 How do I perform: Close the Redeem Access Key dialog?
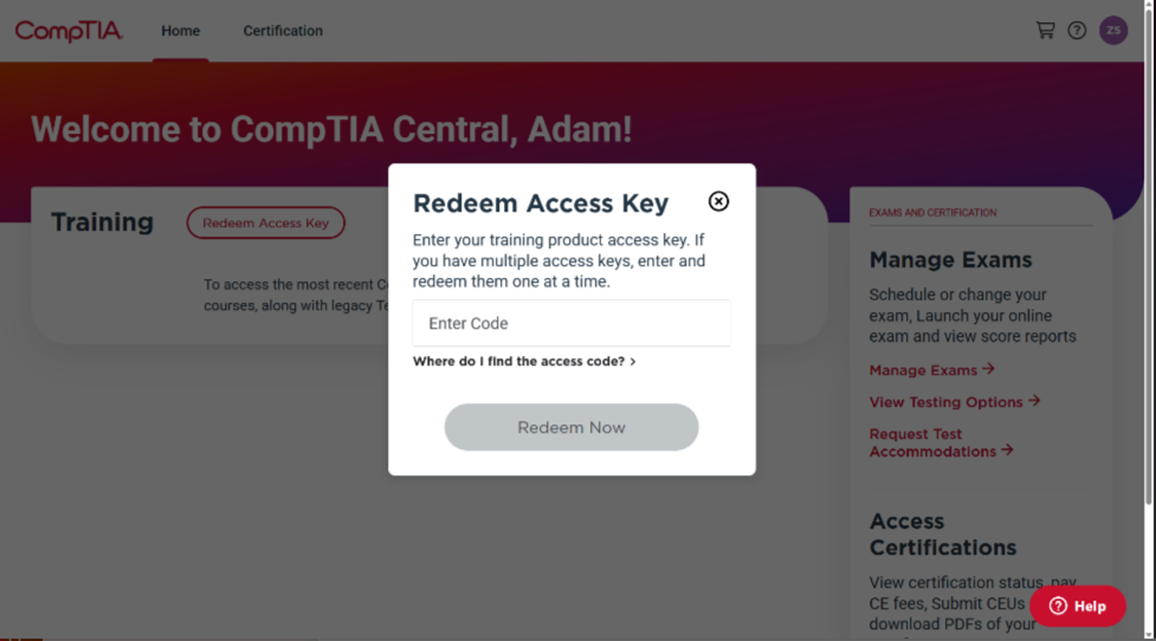(718, 201)
